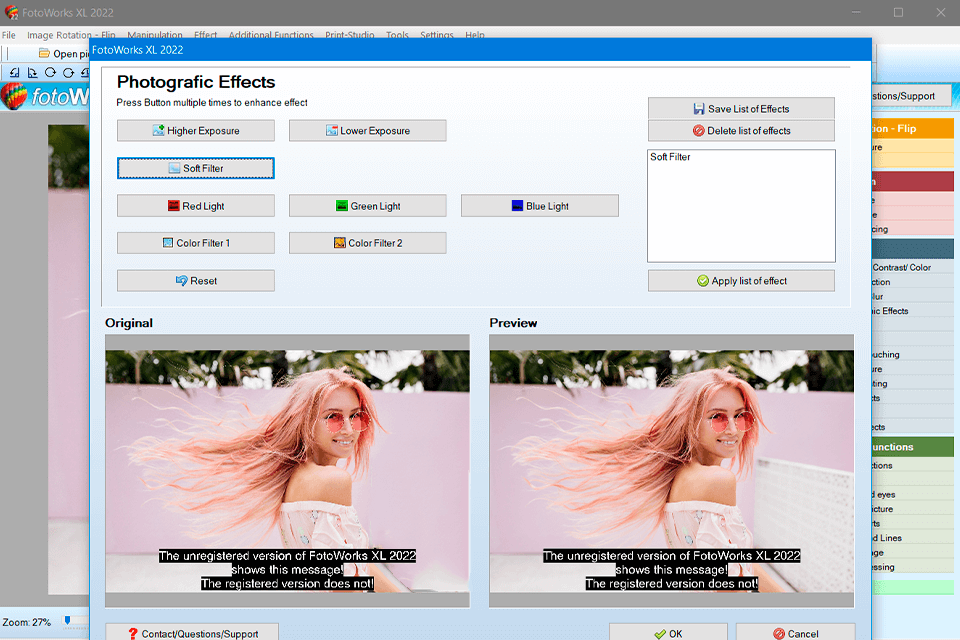Open the Additional Functions menu
The height and width of the screenshot is (640, 960).
point(271,35)
